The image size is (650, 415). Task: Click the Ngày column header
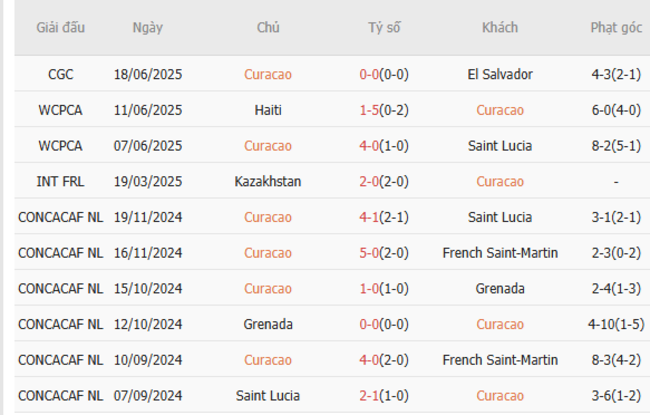tap(148, 28)
